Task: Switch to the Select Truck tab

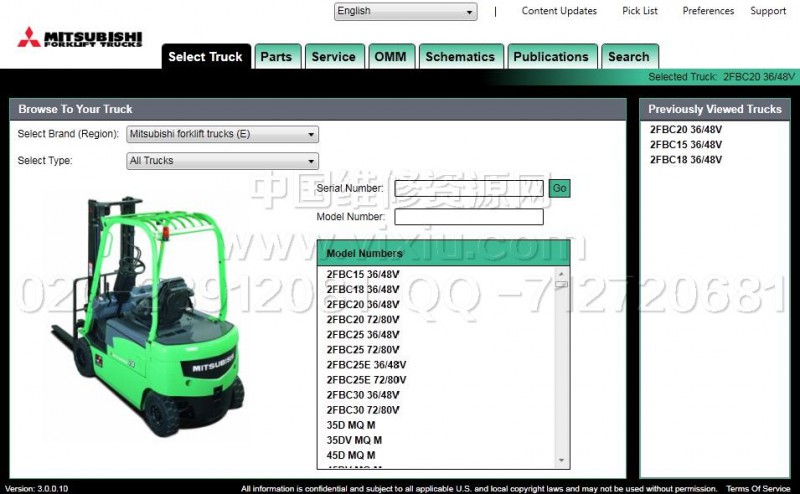Action: point(206,57)
